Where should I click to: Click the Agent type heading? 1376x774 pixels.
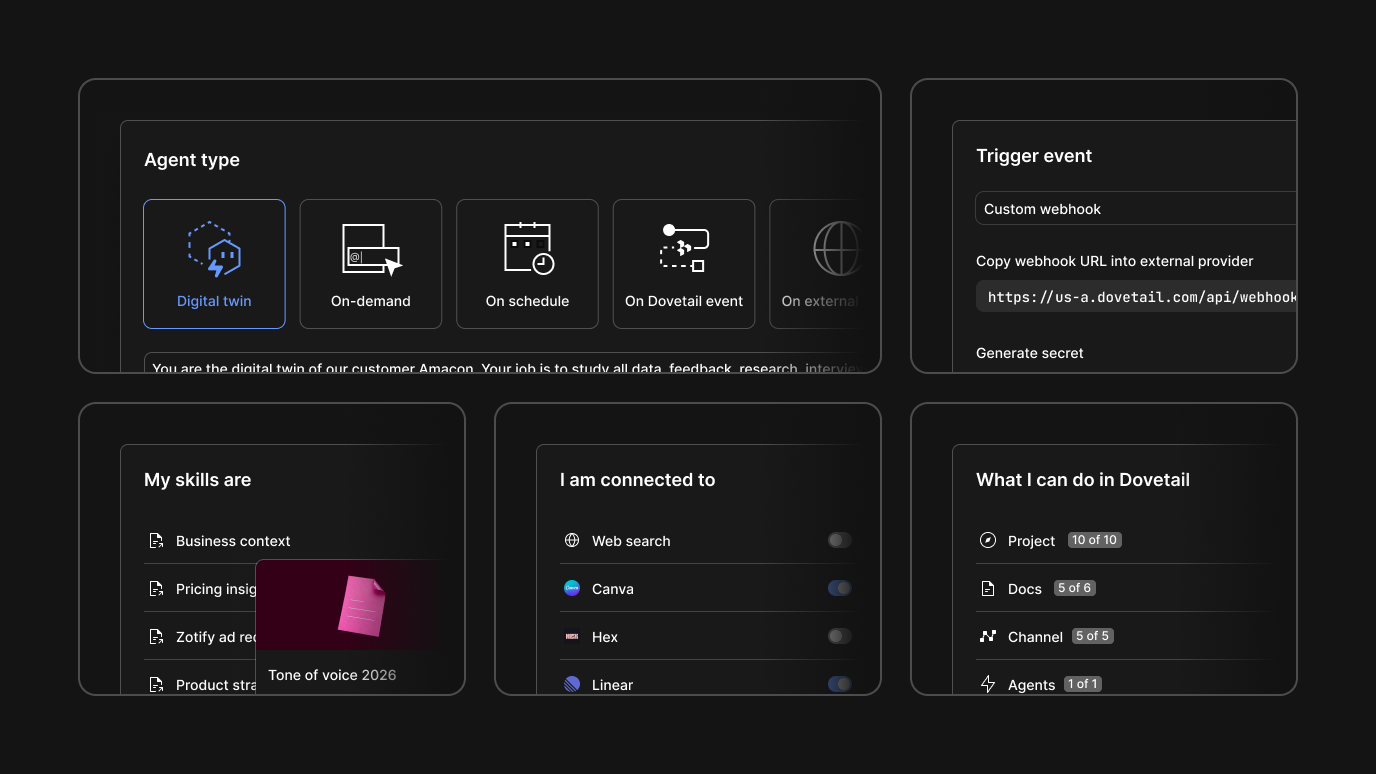(x=192, y=160)
